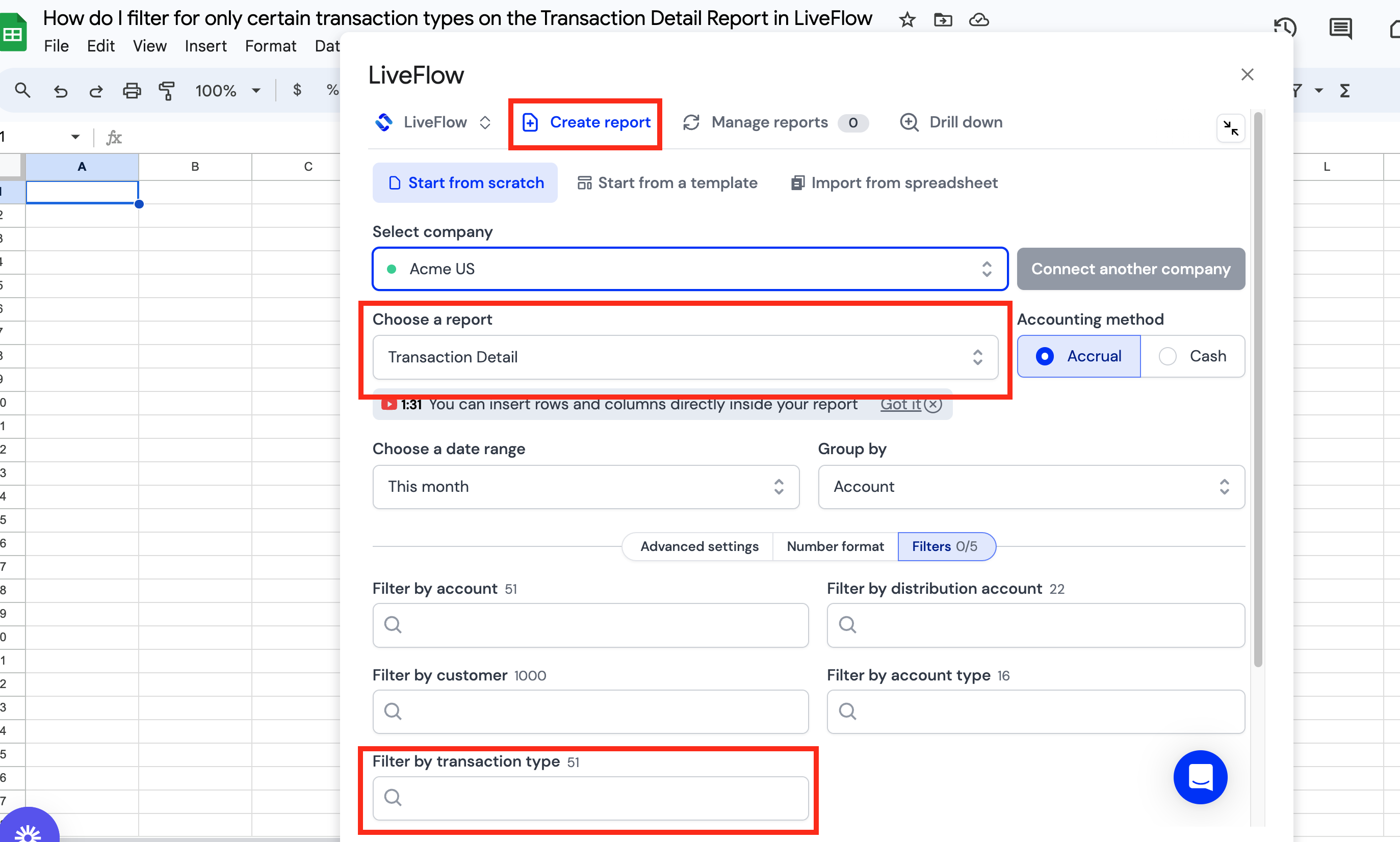Viewport: 1400px width, 842px height.
Task: Click the document title text
Action: click(457, 19)
